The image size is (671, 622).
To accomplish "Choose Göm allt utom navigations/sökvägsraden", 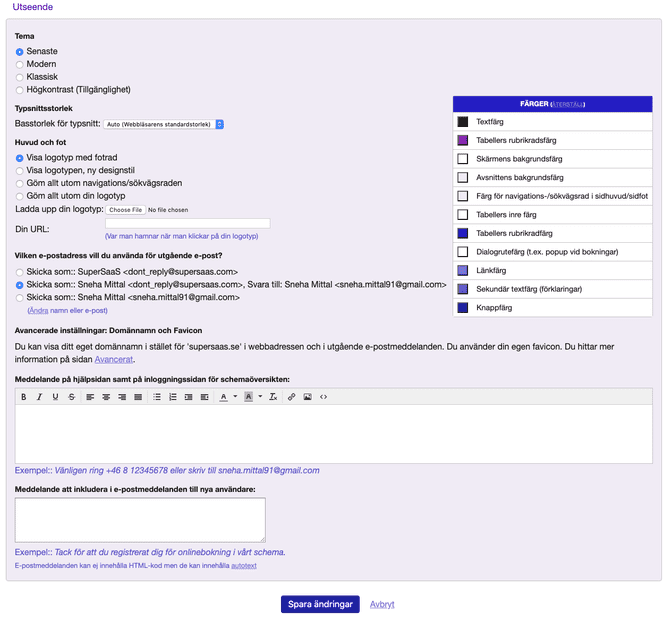I will click(19, 184).
